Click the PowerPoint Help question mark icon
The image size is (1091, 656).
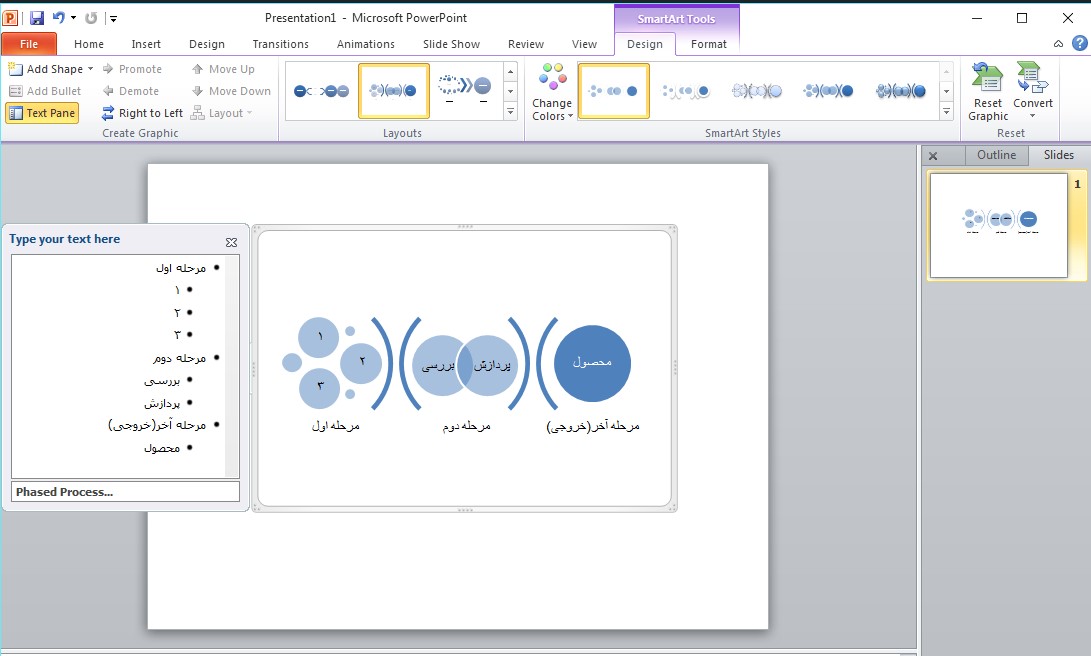click(x=1080, y=43)
